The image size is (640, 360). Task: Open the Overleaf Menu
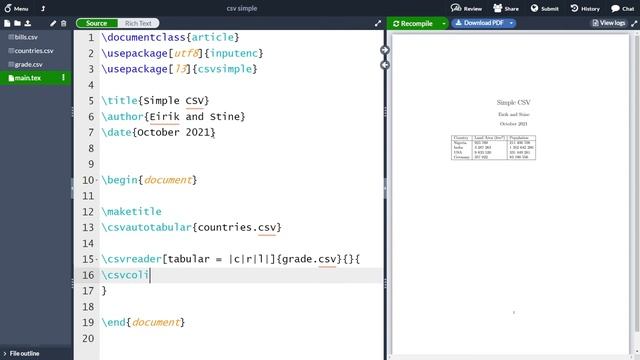pos(16,8)
